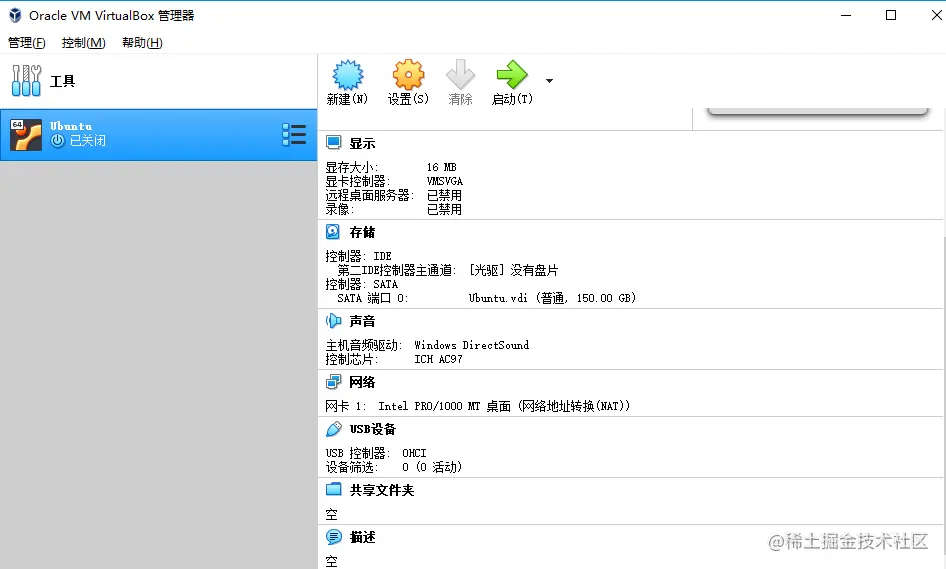This screenshot has height=569, width=946.
Task: Click the Discard (清除) arrow icon
Action: click(460, 75)
